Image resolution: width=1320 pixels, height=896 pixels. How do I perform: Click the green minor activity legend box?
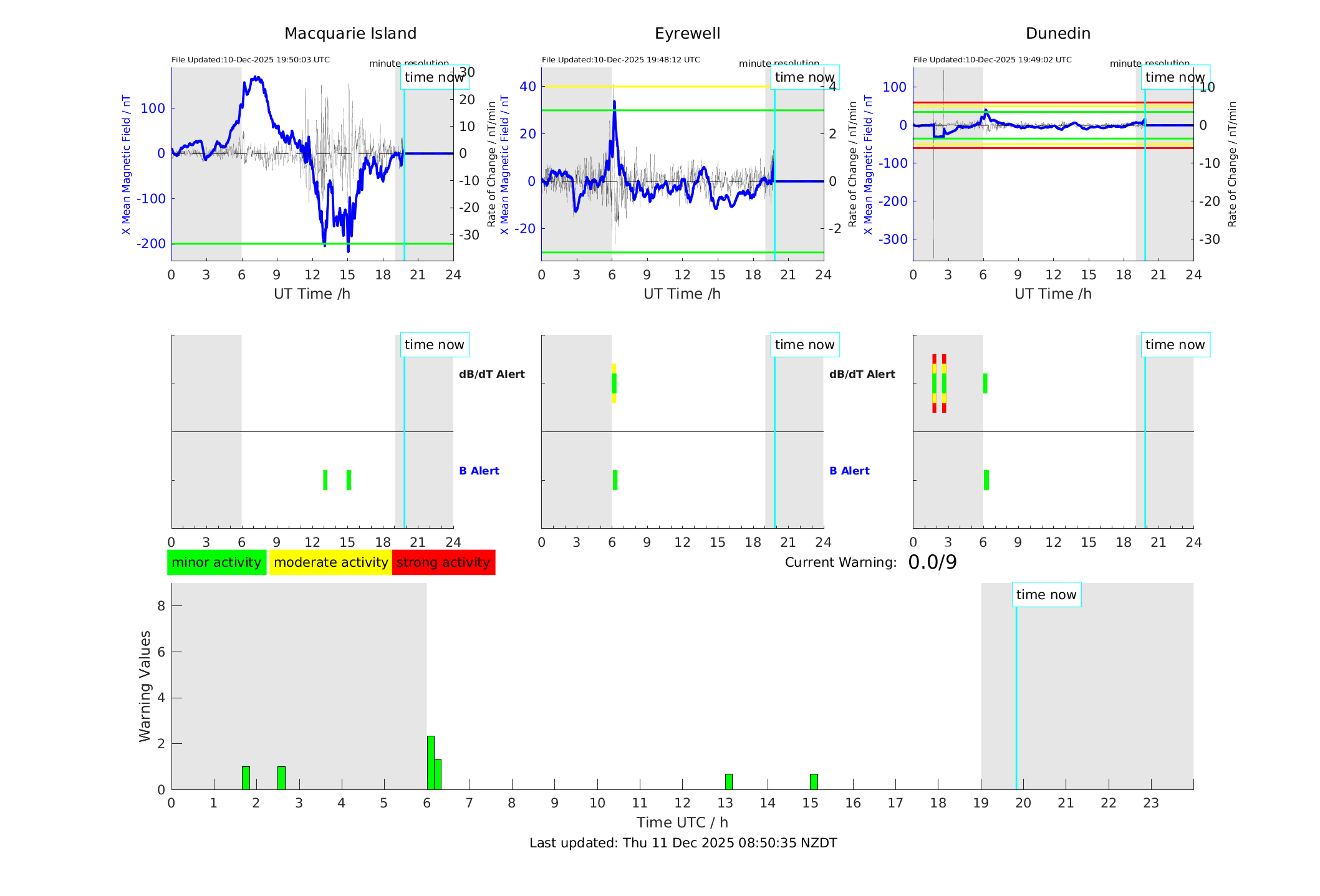click(x=216, y=562)
